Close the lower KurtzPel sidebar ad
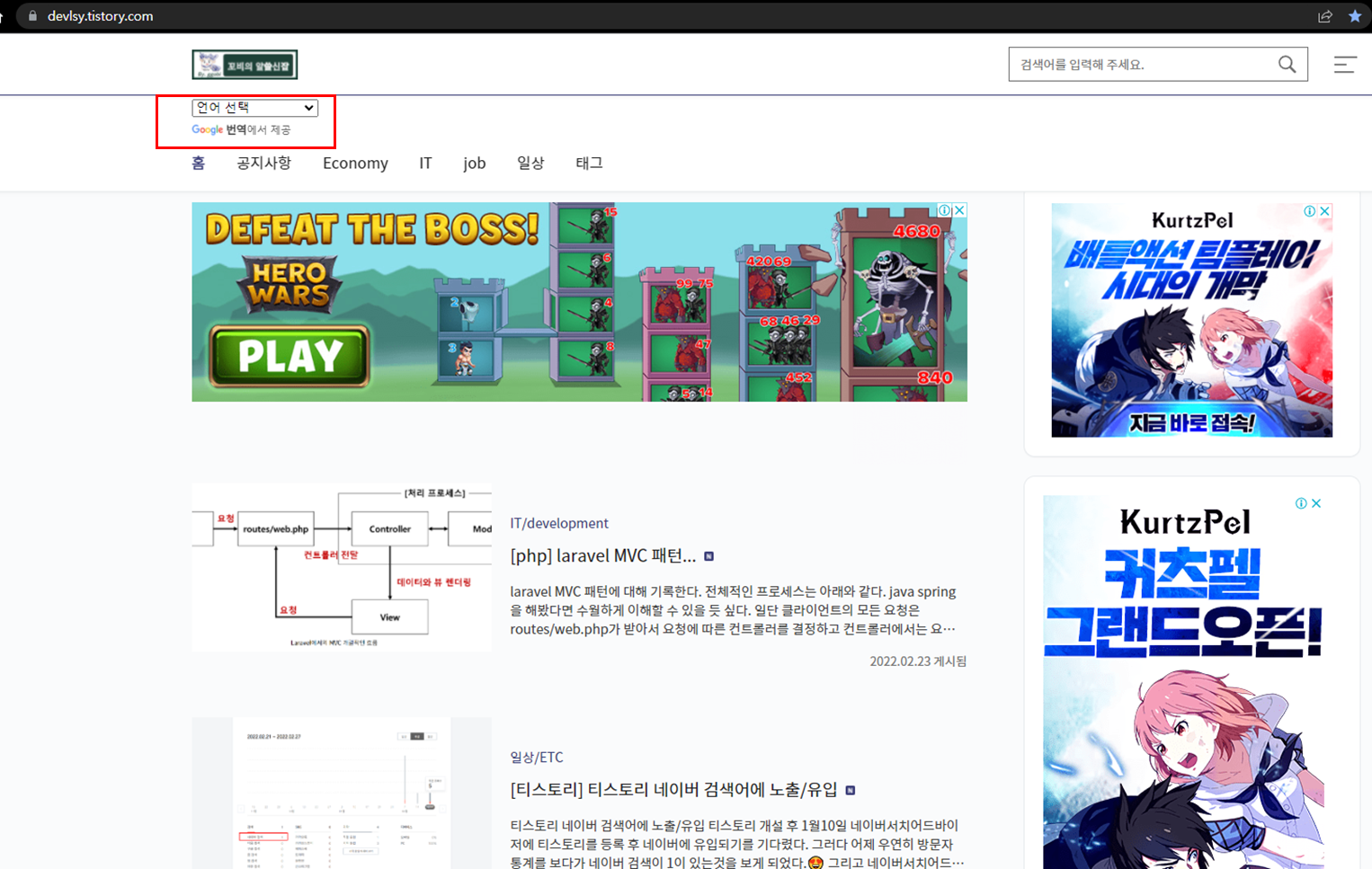 point(1316,503)
